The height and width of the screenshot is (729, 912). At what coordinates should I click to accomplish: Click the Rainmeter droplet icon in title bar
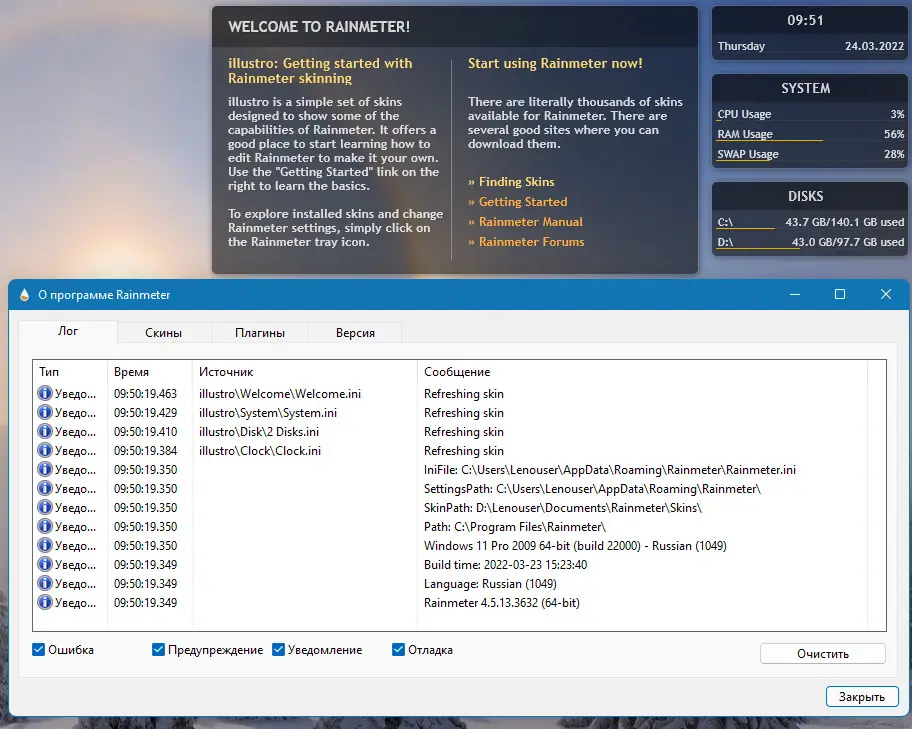coord(24,295)
